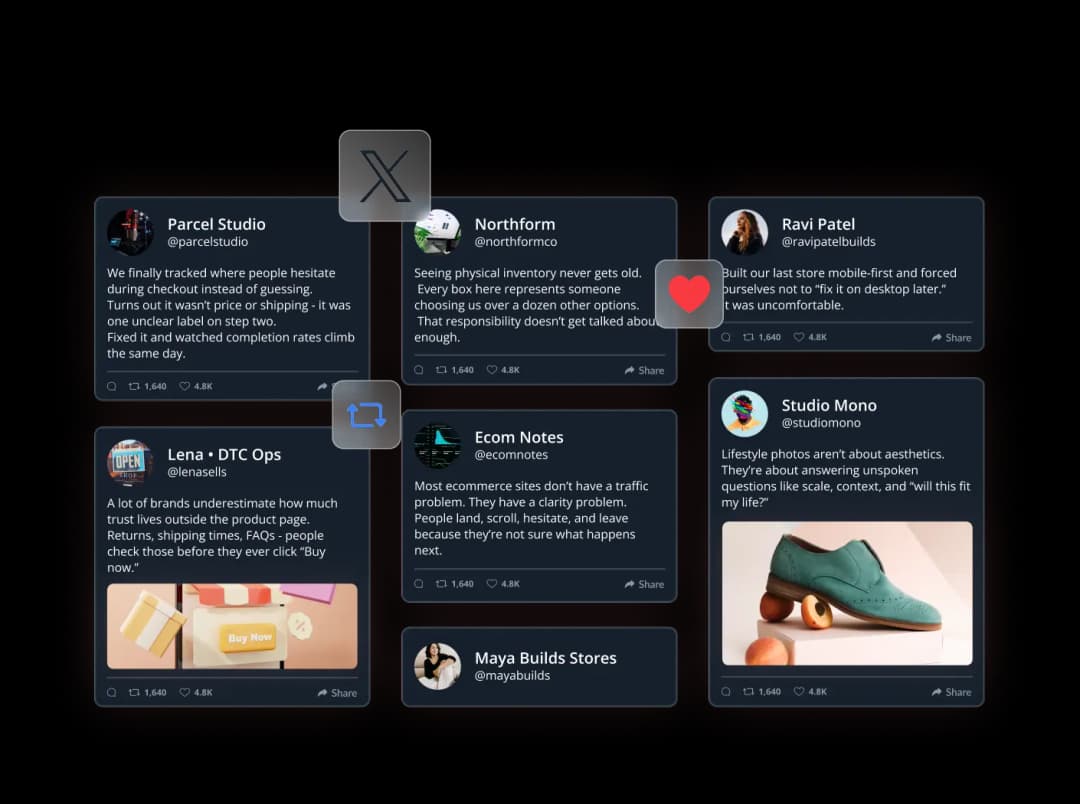The width and height of the screenshot is (1080, 804).
Task: Like the Ravi Patel post
Action: [x=810, y=337]
